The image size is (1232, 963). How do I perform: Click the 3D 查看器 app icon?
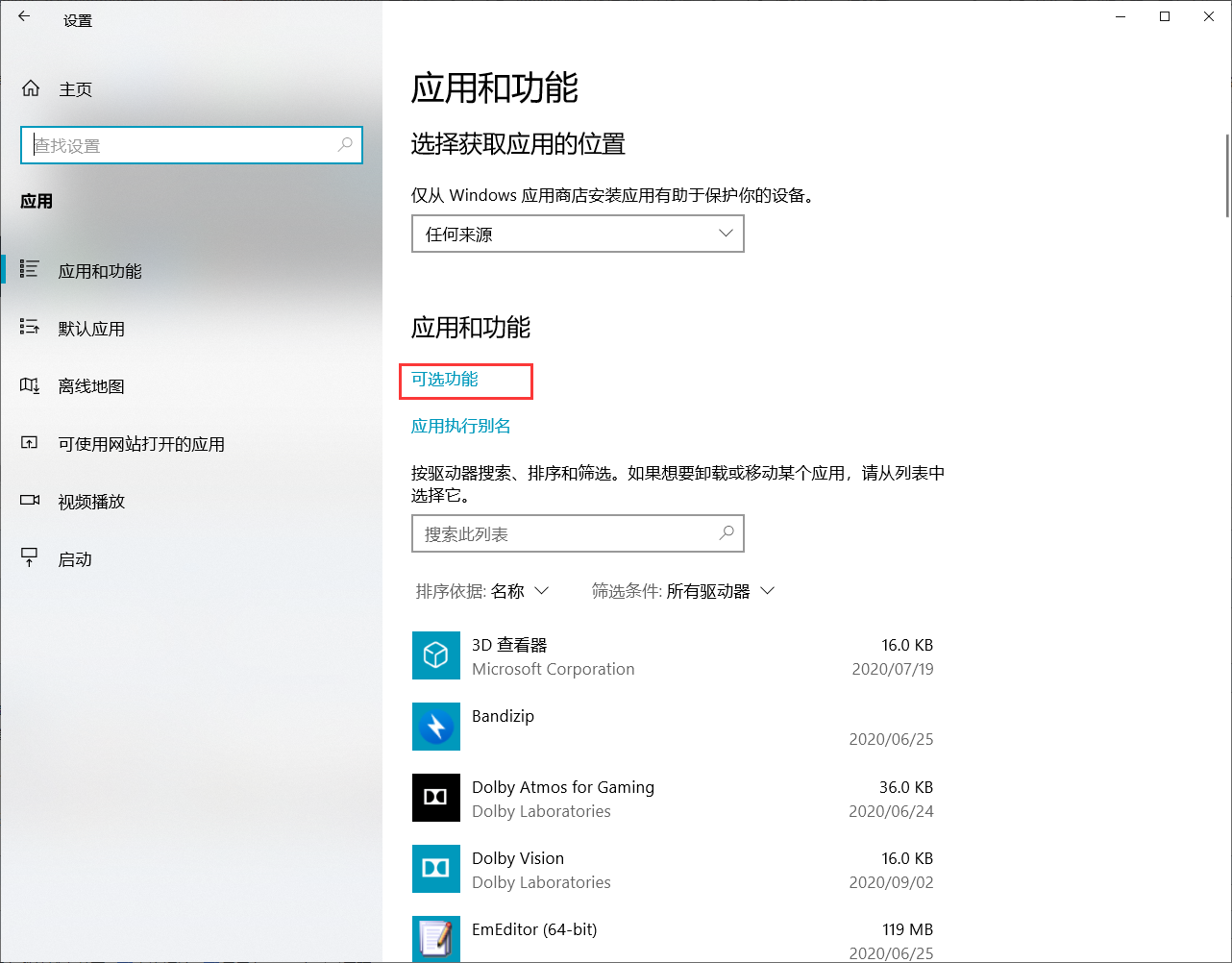click(436, 655)
